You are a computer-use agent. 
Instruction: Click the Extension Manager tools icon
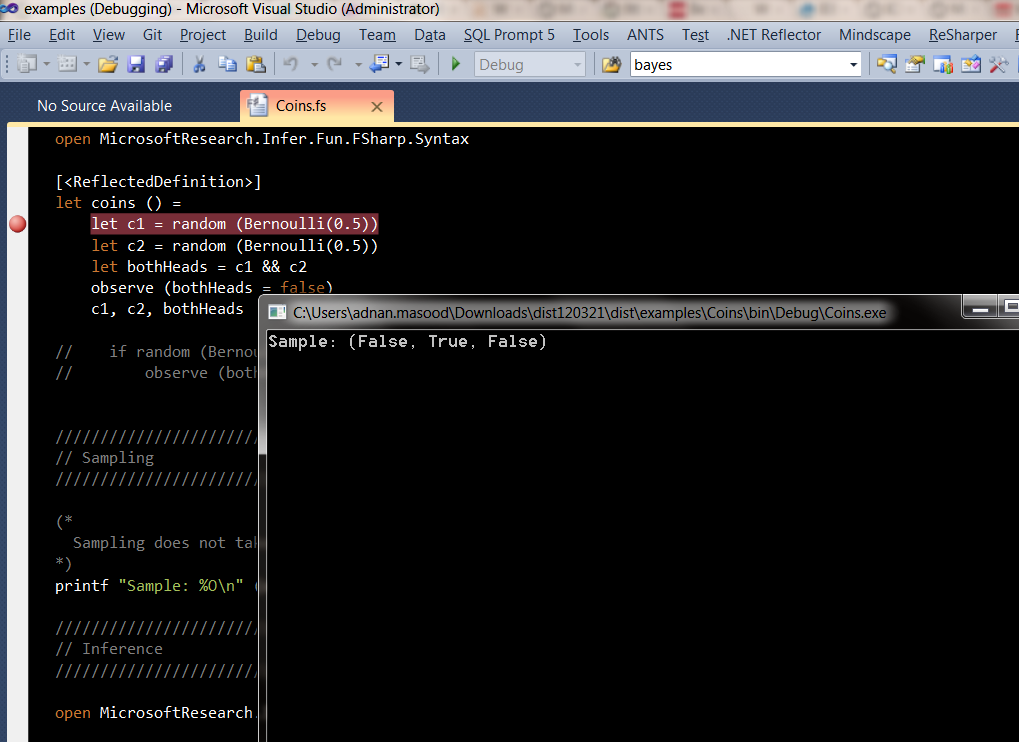pos(999,64)
